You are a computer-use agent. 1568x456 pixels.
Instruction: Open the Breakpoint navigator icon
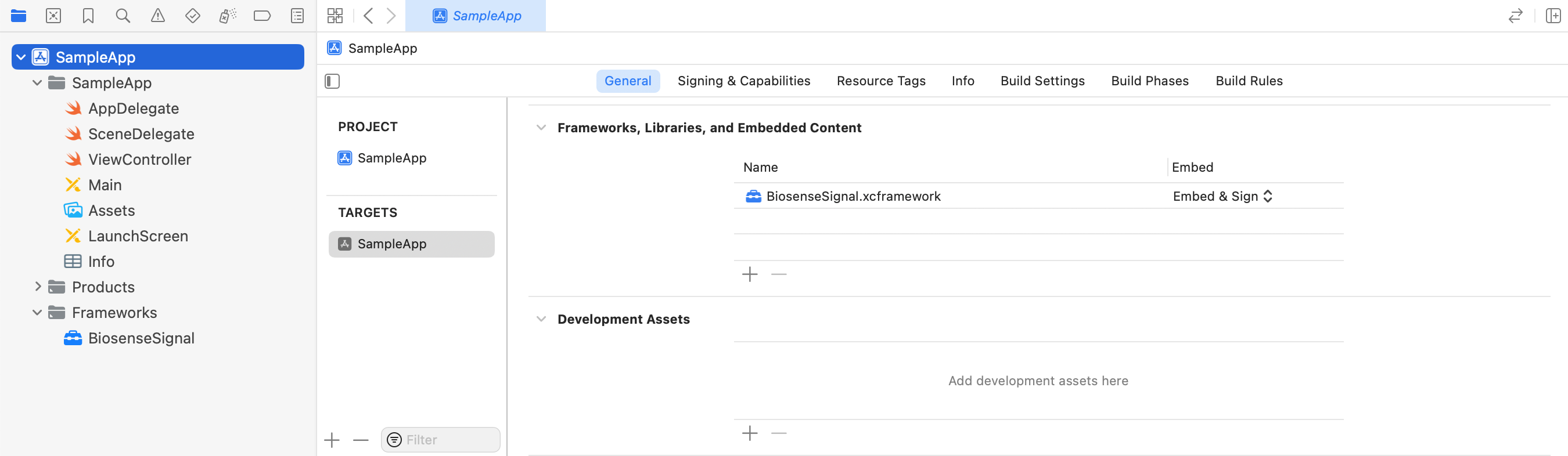coord(262,16)
